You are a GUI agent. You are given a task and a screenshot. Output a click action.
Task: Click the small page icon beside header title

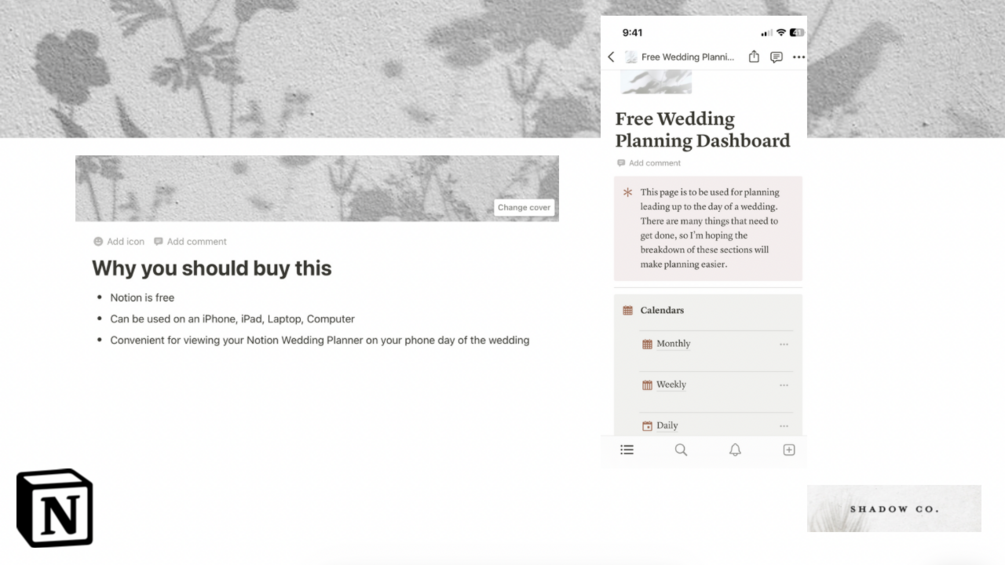pos(631,57)
